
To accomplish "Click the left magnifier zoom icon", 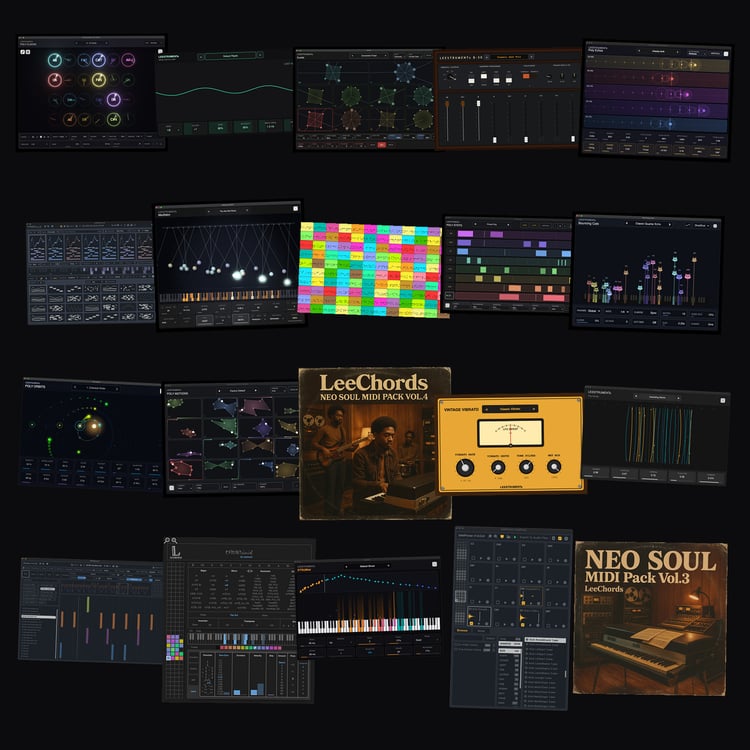I will point(167,540).
